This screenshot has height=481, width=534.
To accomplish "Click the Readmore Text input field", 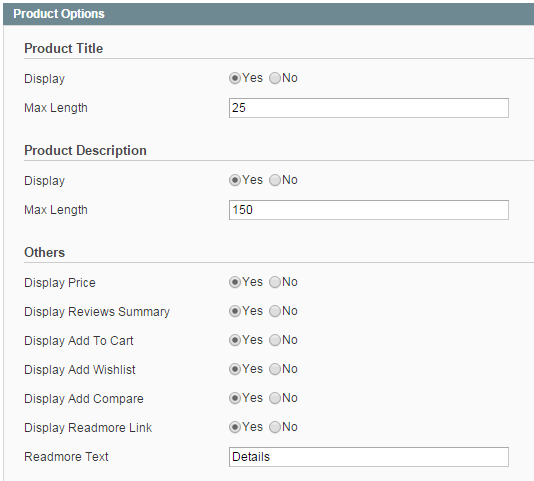I will tap(369, 457).
